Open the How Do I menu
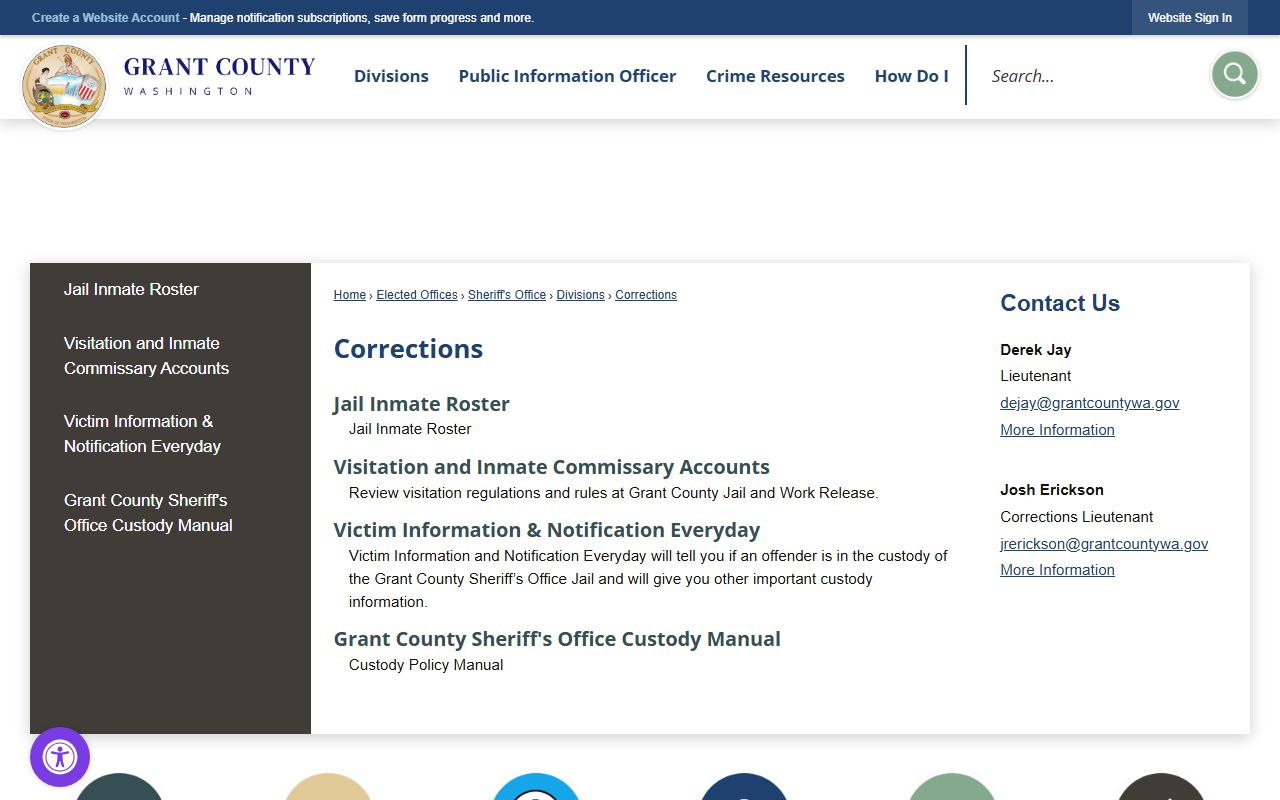The width and height of the screenshot is (1280, 800). tap(911, 76)
